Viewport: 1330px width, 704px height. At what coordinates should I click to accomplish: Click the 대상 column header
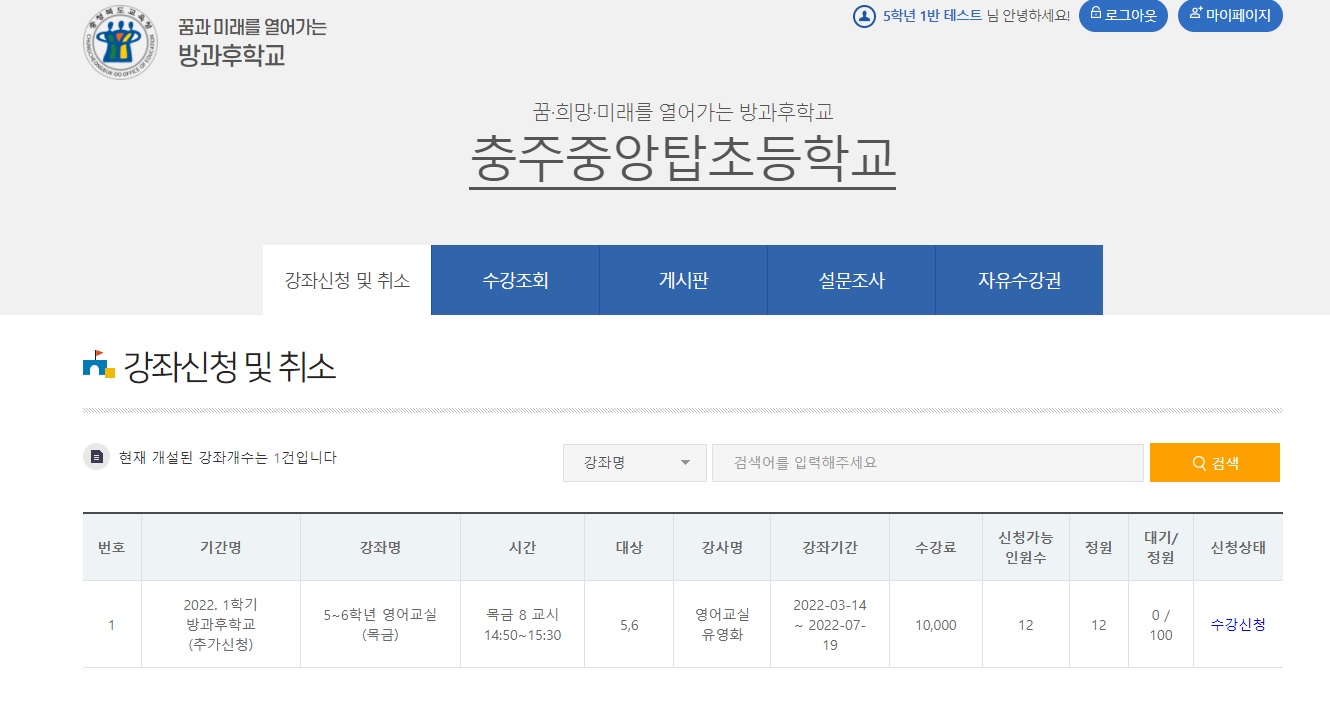(x=629, y=547)
